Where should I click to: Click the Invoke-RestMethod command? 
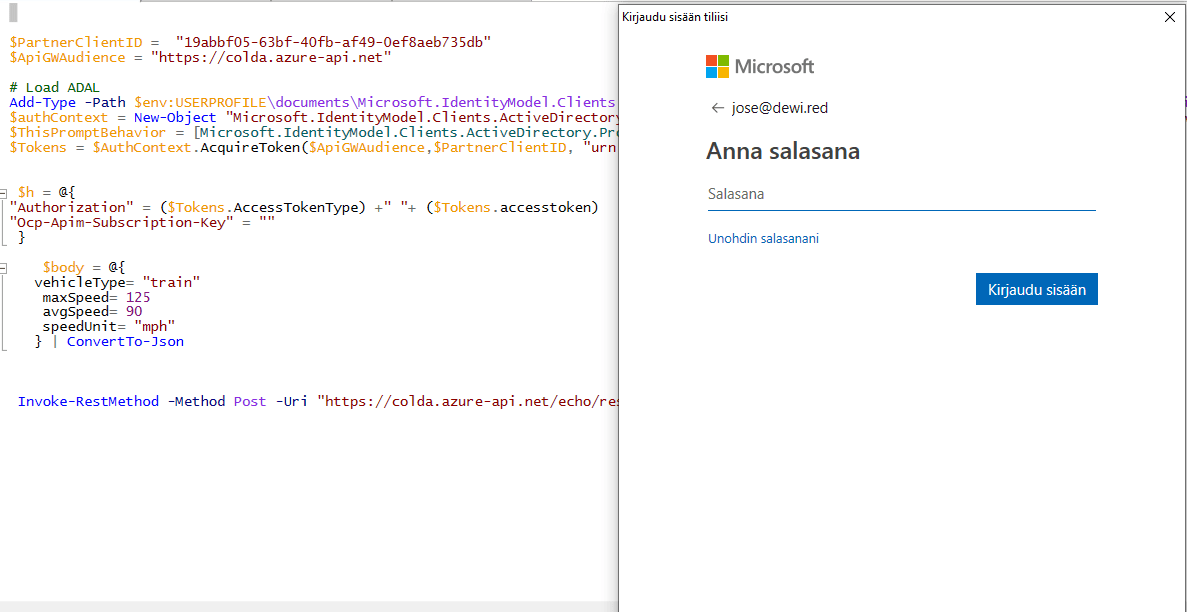[88, 401]
